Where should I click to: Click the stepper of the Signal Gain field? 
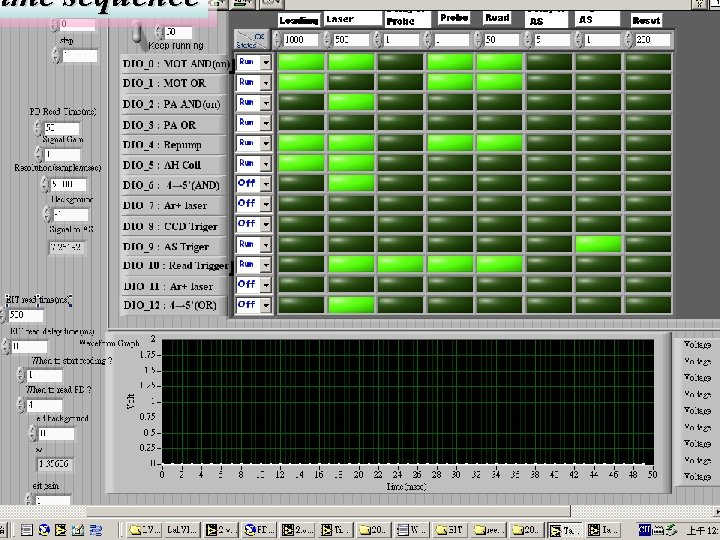[39, 154]
